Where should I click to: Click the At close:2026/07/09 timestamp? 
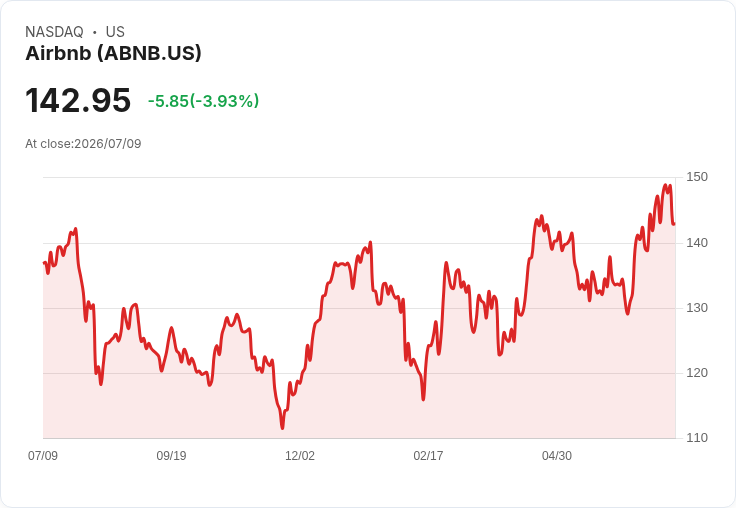point(83,144)
